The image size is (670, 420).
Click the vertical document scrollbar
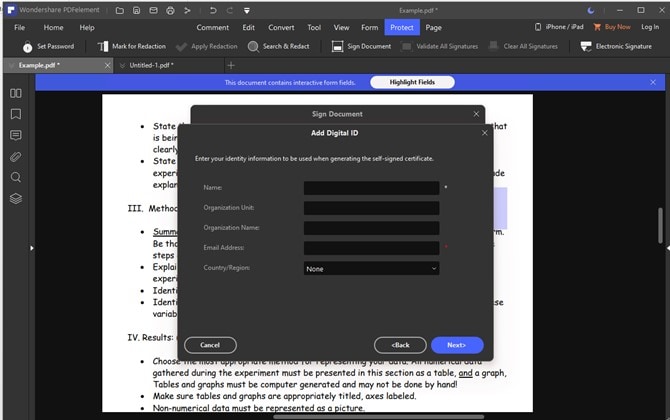pyautogui.click(x=661, y=225)
